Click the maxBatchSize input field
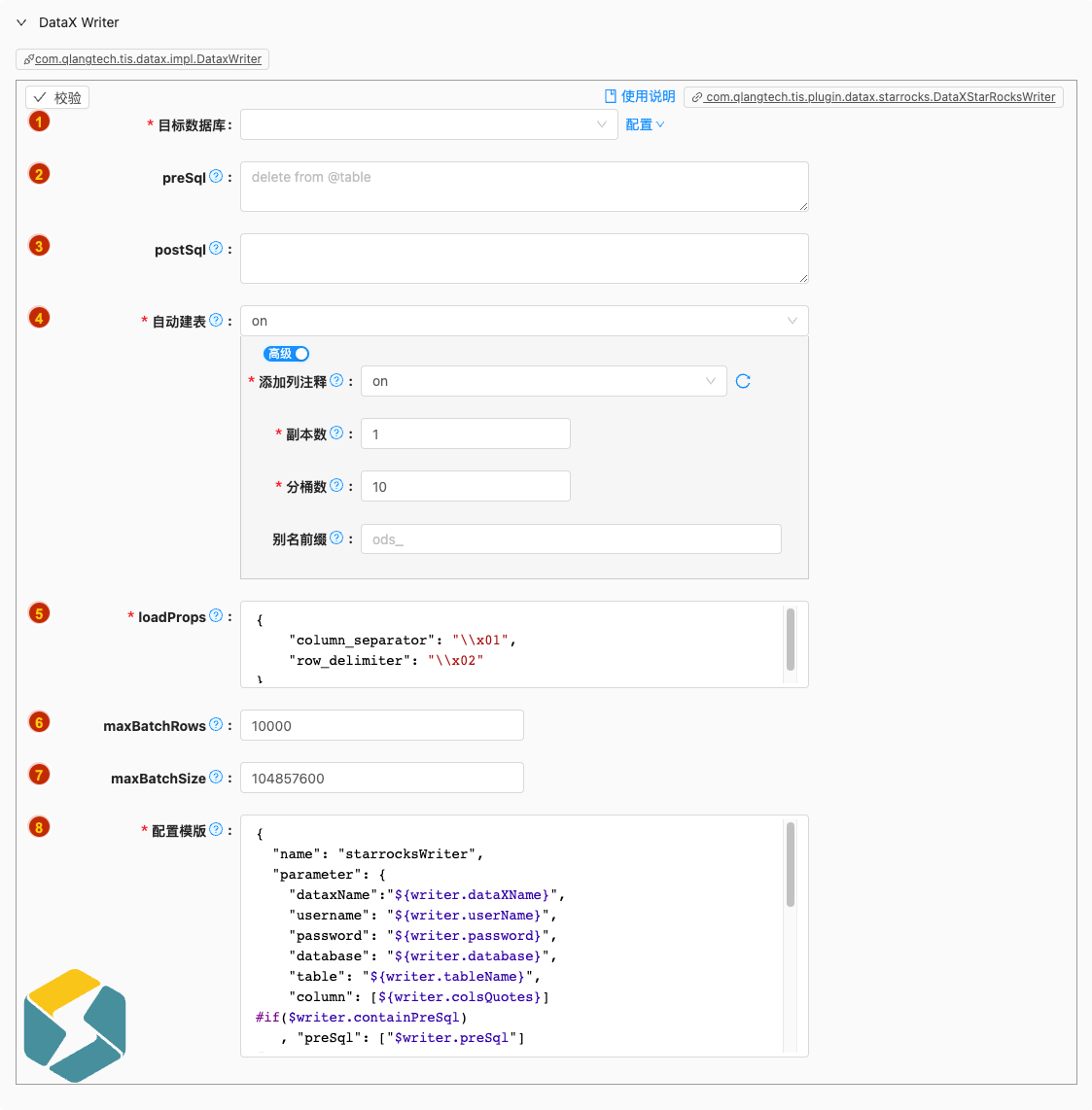This screenshot has height=1110, width=1092. click(381, 778)
